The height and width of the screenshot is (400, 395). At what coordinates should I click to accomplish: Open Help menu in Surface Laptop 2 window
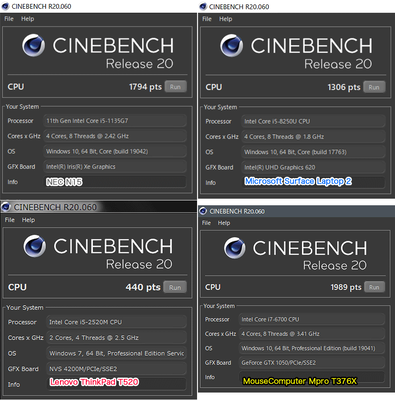(225, 19)
